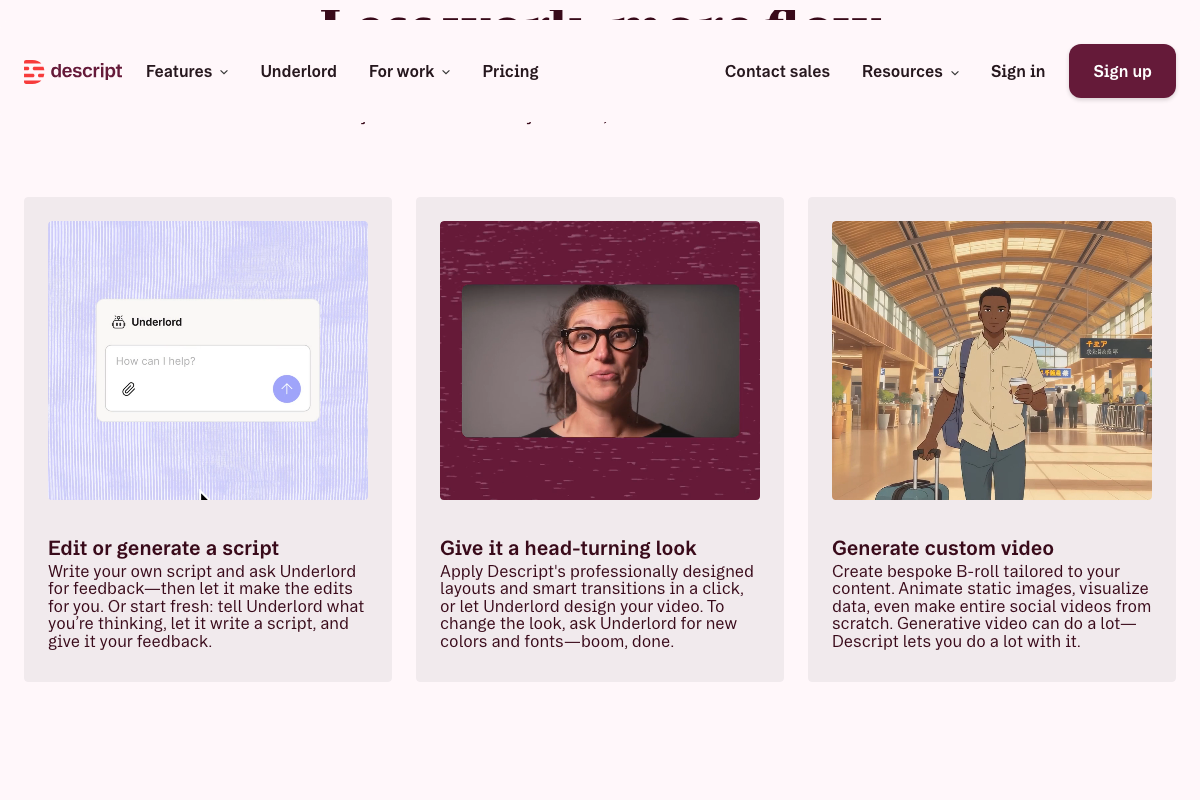Open the Features menu label

(x=179, y=71)
